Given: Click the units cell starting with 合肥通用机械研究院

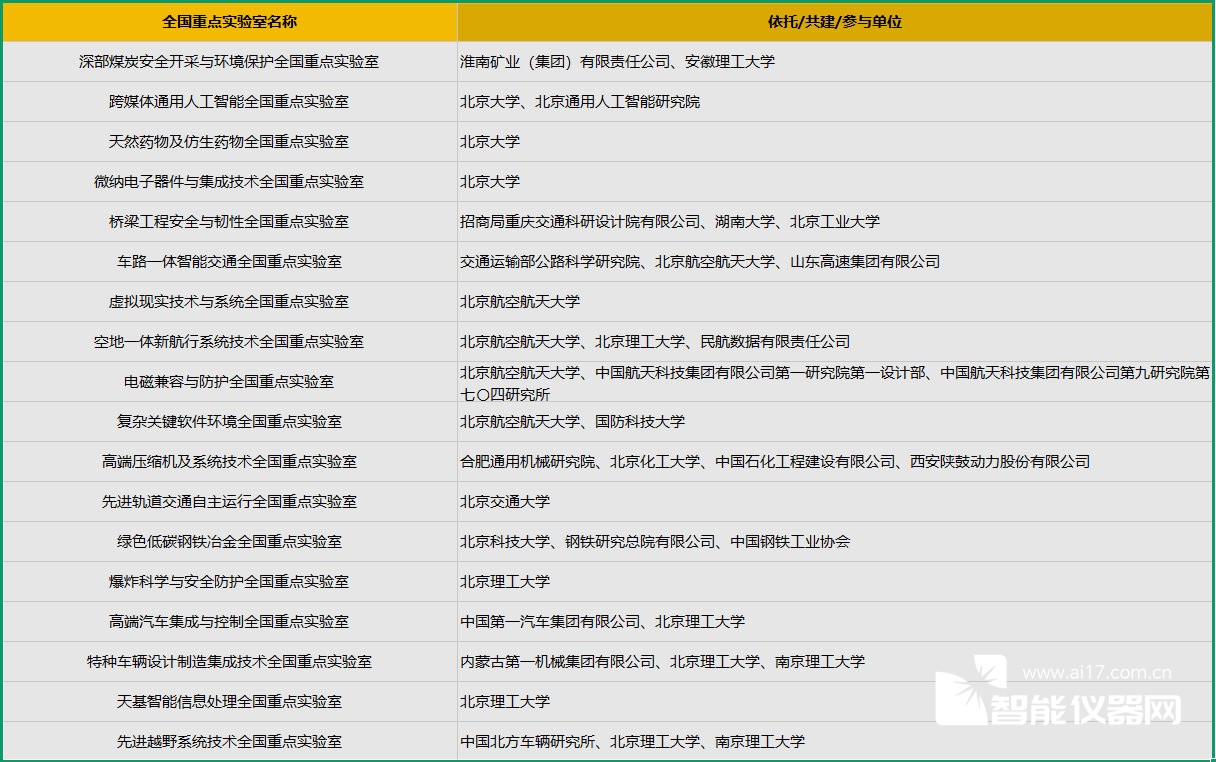Looking at the screenshot, I should pyautogui.click(x=835, y=461).
